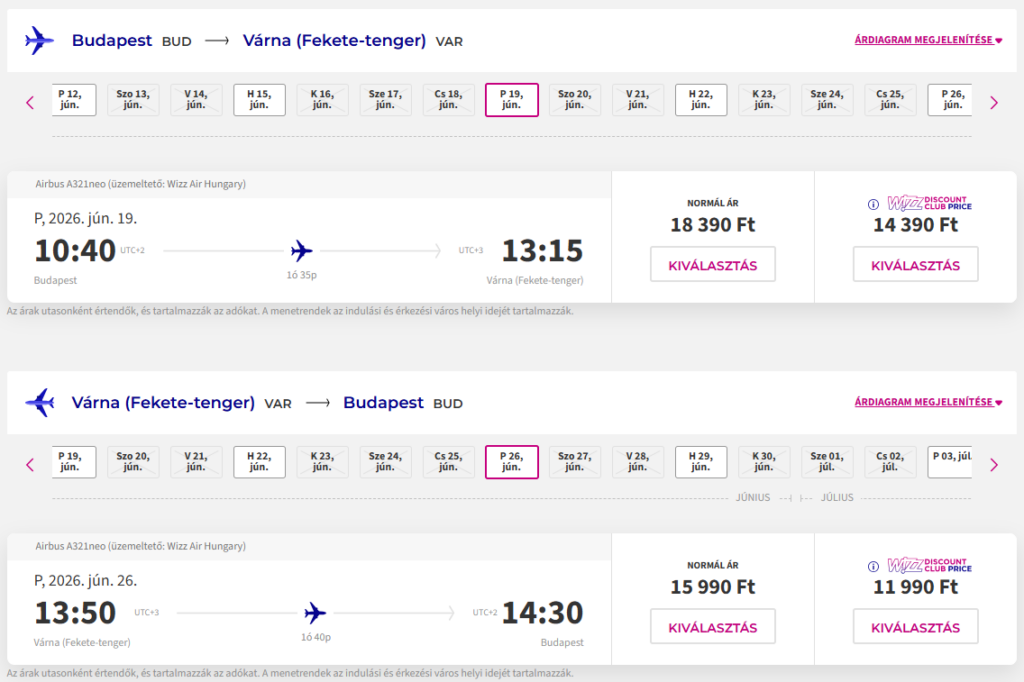This screenshot has height=682, width=1024.
Task: Choose outbound Discount Club price 14 390 Ft
Action: [x=915, y=265]
